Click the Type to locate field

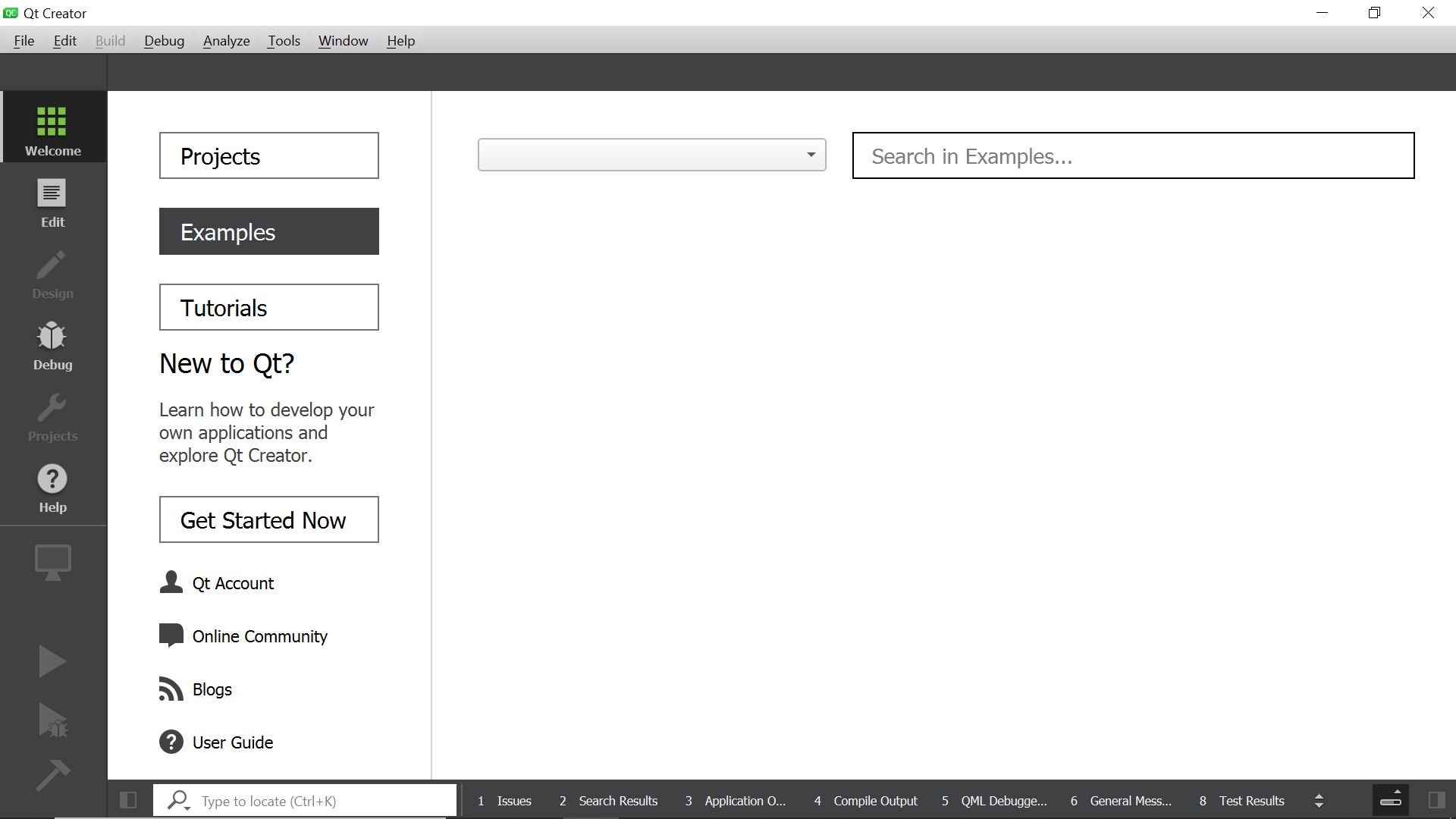305,800
